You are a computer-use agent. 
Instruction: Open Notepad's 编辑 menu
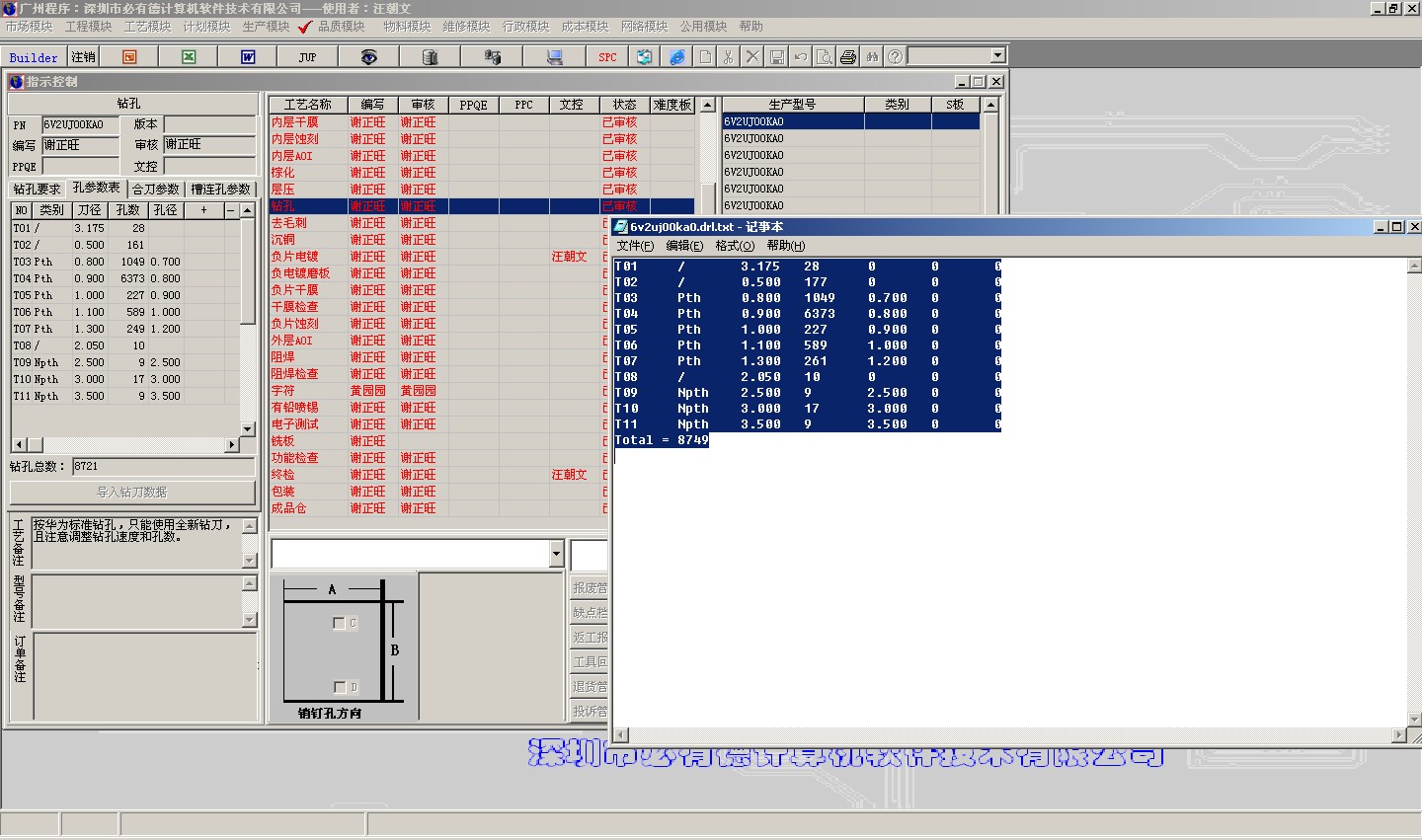click(684, 246)
